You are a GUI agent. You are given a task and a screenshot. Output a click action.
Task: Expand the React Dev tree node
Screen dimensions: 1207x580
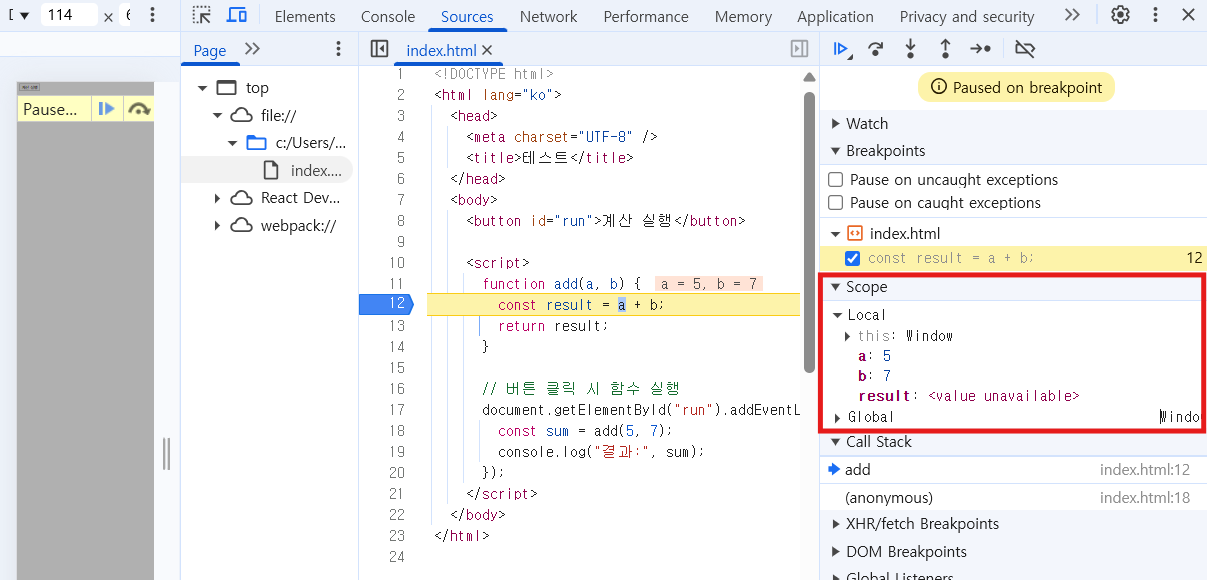[217, 198]
